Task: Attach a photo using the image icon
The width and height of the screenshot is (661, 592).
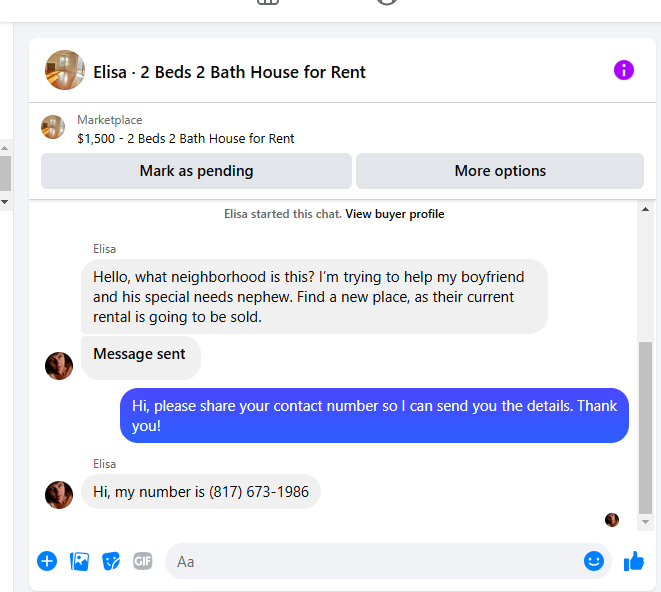Action: (x=79, y=561)
